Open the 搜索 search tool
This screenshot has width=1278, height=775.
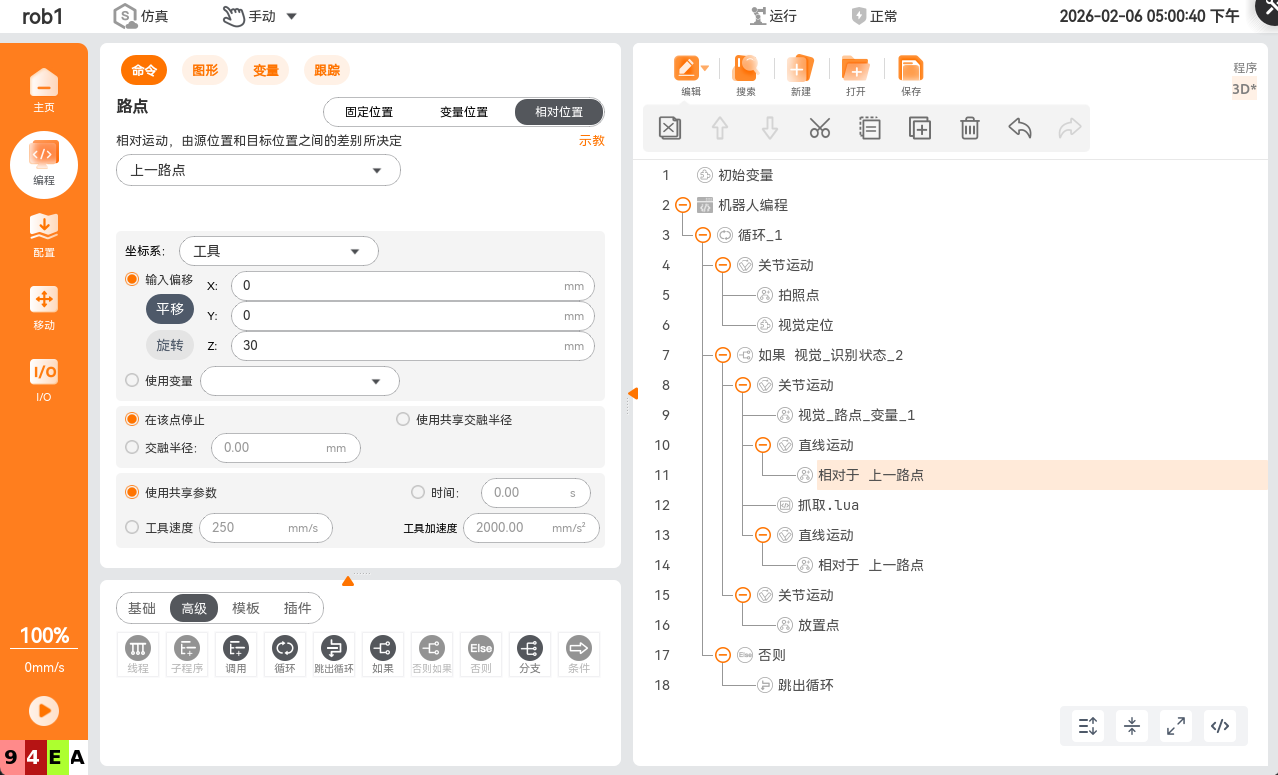tap(745, 74)
